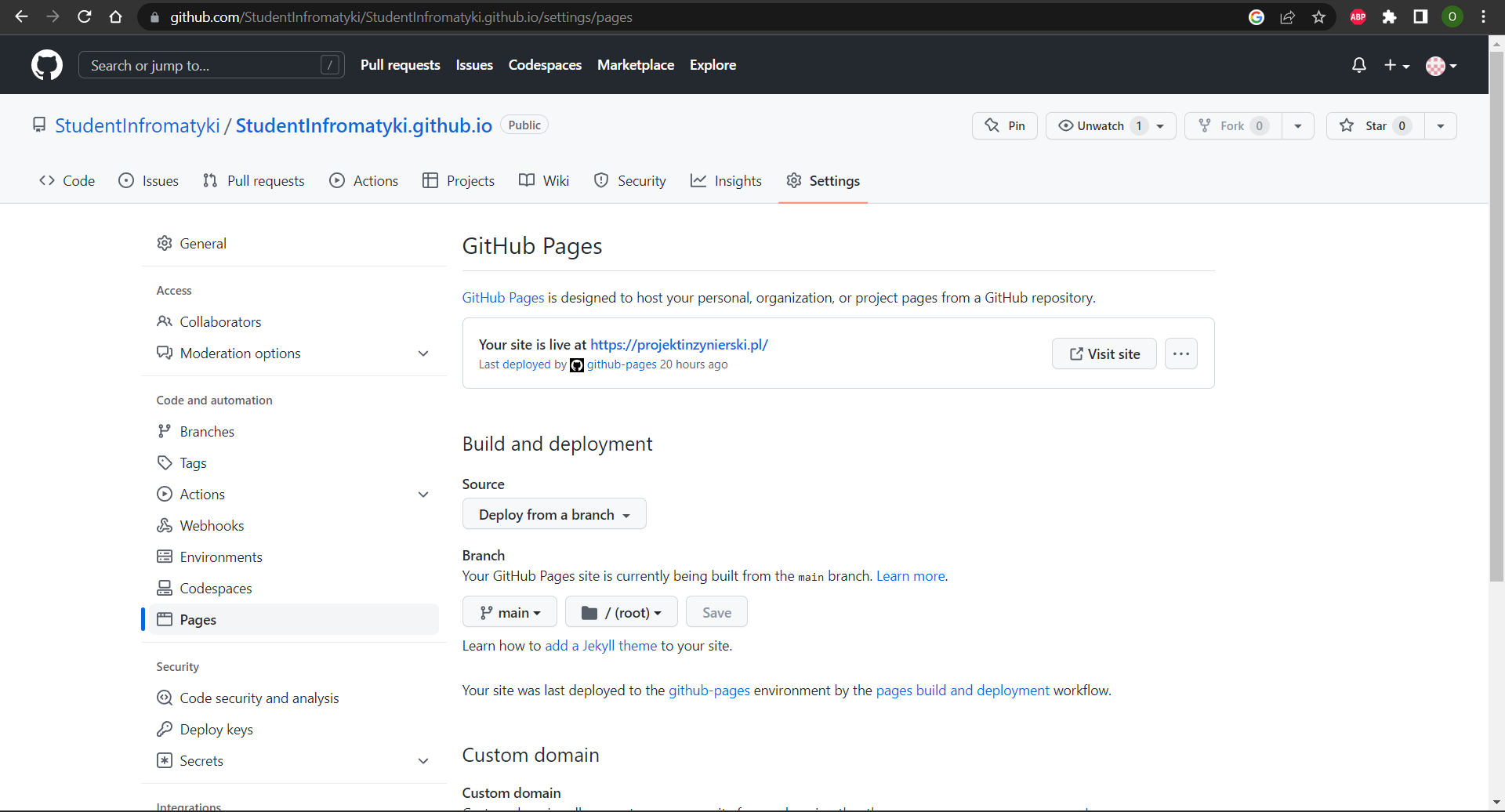Image resolution: width=1505 pixels, height=812 pixels.
Task: Open the Actions repository tab
Action: pyautogui.click(x=364, y=181)
